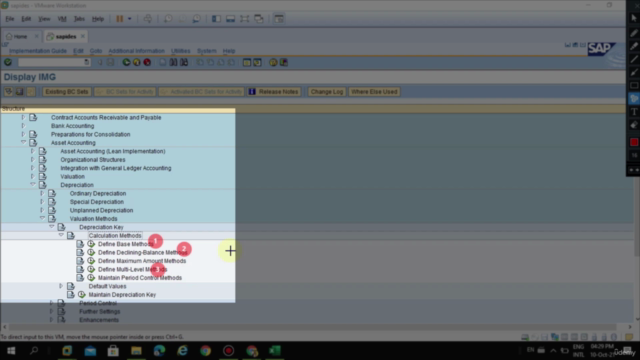Image resolution: width=640 pixels, height=360 pixels.
Task: Click the VMware pause button icon
Action: 120,19
